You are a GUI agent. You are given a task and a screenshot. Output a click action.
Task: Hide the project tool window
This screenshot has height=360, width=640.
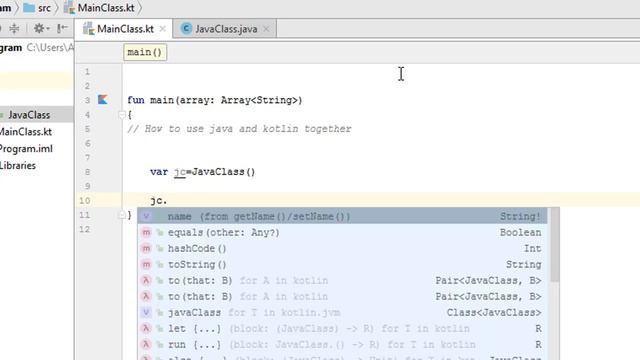click(62, 29)
